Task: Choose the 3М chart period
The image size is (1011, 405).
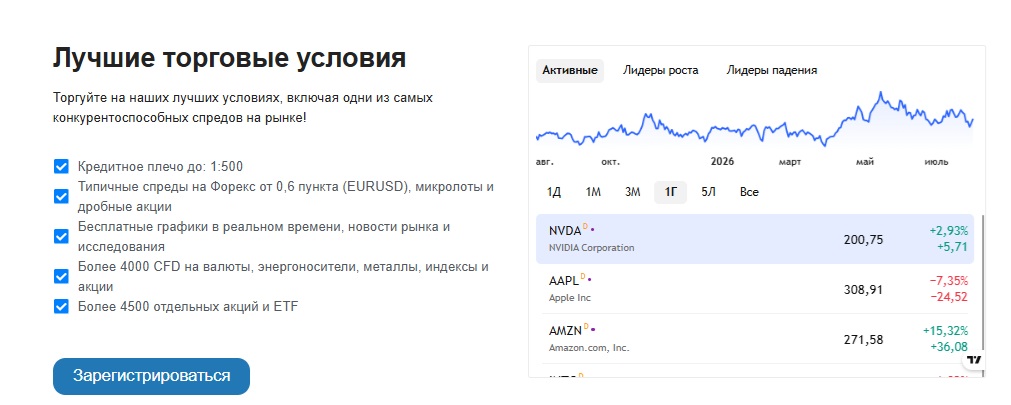Action: pos(633,192)
